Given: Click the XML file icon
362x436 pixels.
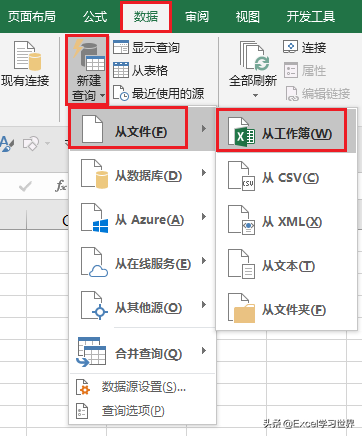Looking at the screenshot, I should tap(241, 220).
